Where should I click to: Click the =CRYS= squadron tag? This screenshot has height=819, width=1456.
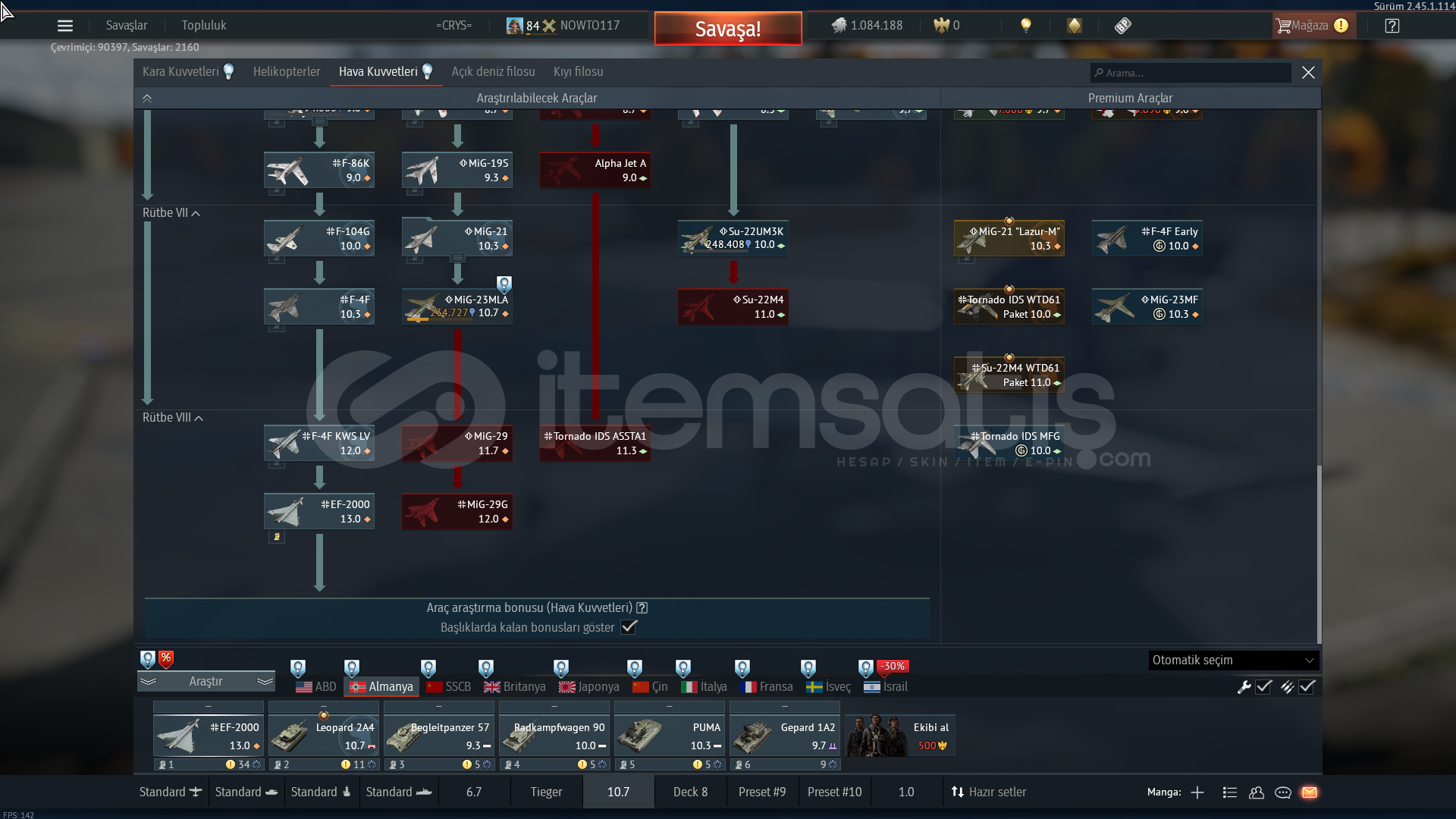(x=453, y=26)
